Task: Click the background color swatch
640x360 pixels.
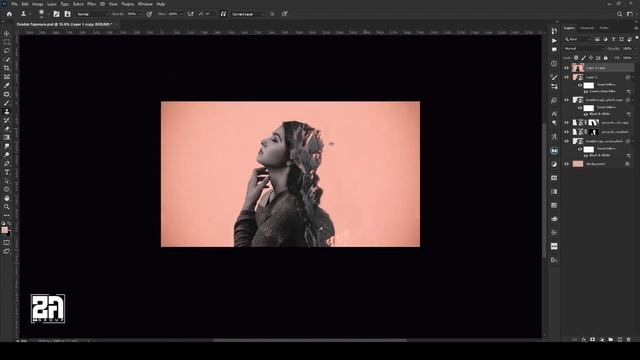Action: [x=8, y=233]
